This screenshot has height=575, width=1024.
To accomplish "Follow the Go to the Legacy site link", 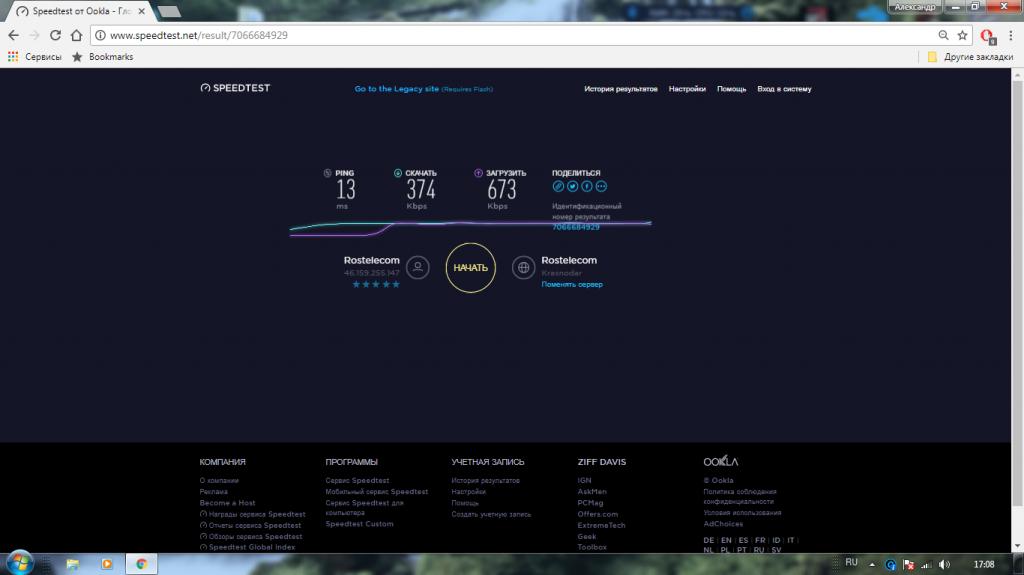I will pos(423,89).
